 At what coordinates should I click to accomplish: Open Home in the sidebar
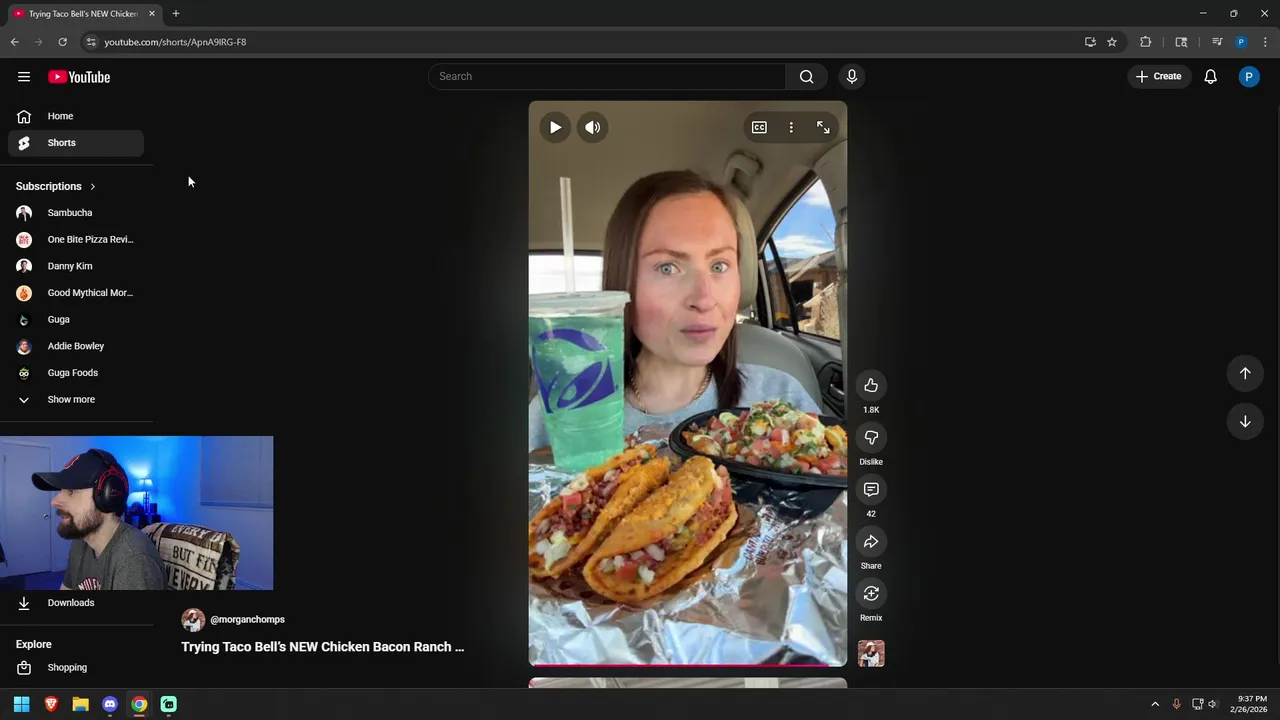(76, 116)
